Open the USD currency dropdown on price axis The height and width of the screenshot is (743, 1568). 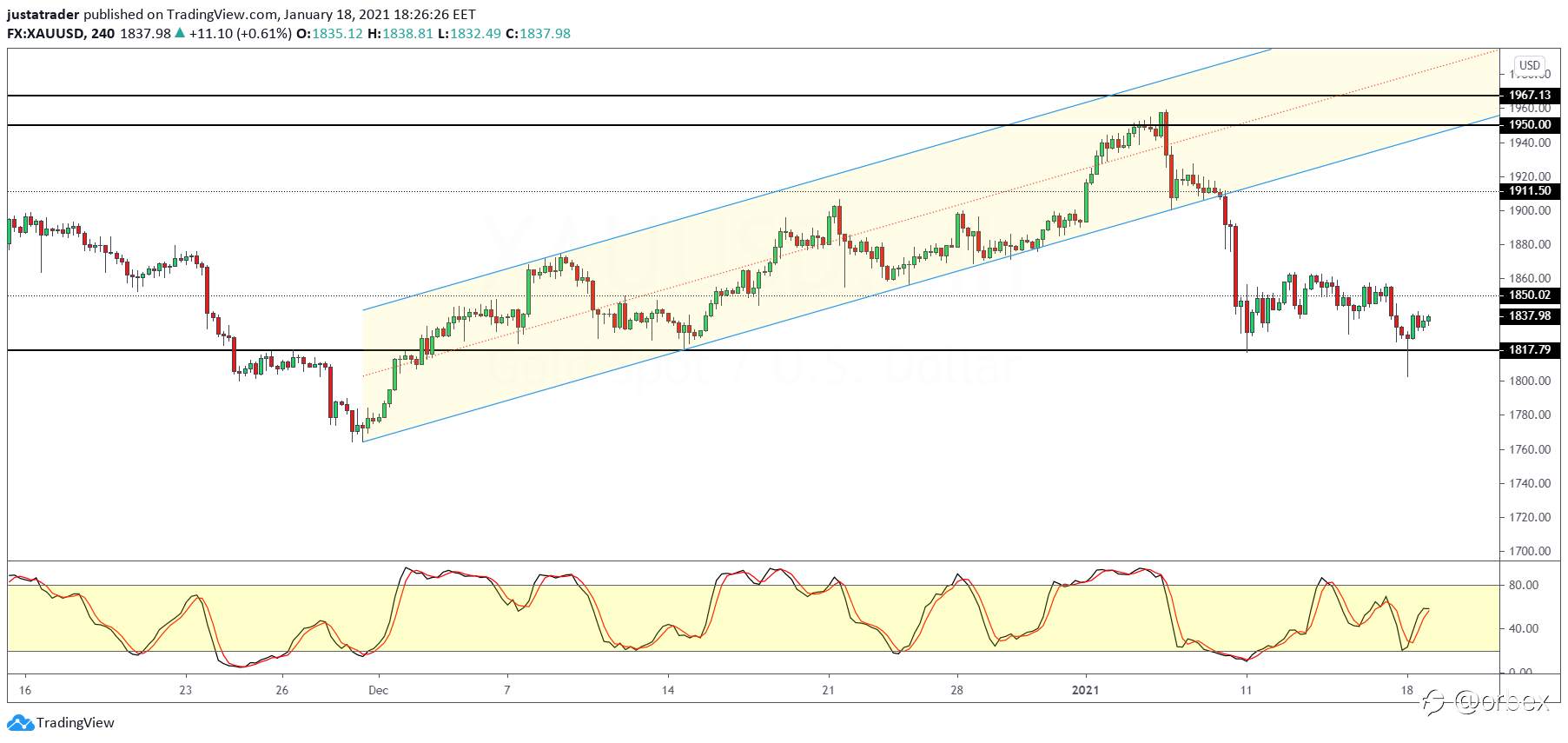click(1529, 65)
